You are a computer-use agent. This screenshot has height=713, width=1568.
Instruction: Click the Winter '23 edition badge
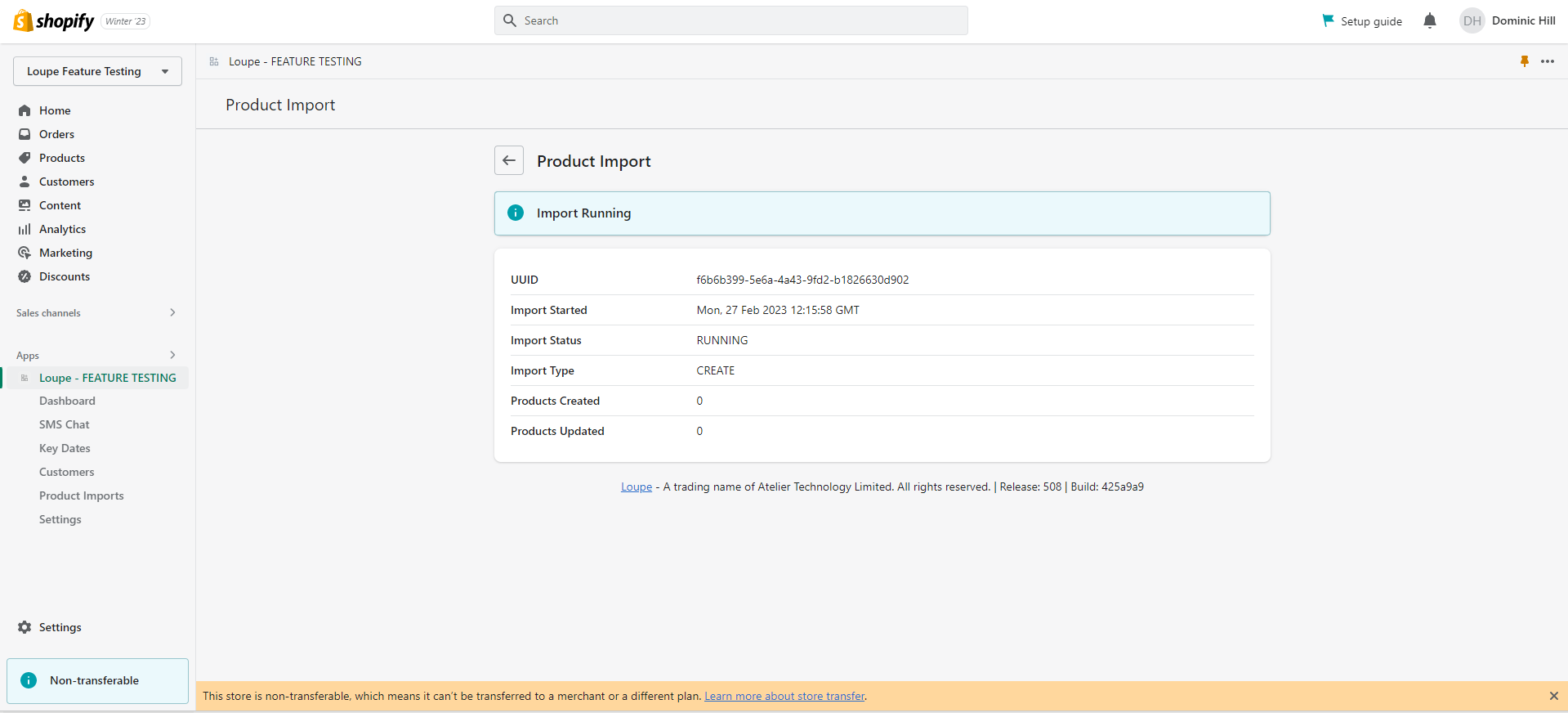point(125,21)
